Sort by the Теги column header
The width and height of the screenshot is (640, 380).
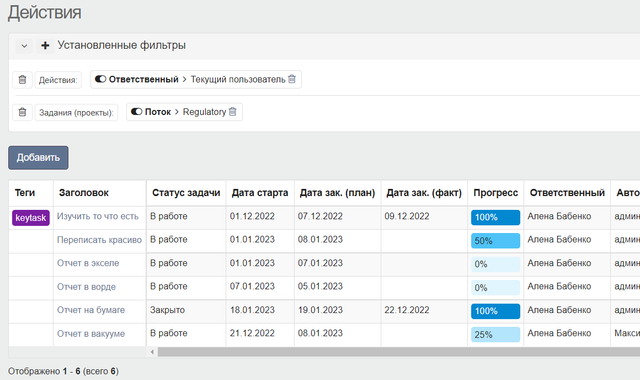coord(25,193)
